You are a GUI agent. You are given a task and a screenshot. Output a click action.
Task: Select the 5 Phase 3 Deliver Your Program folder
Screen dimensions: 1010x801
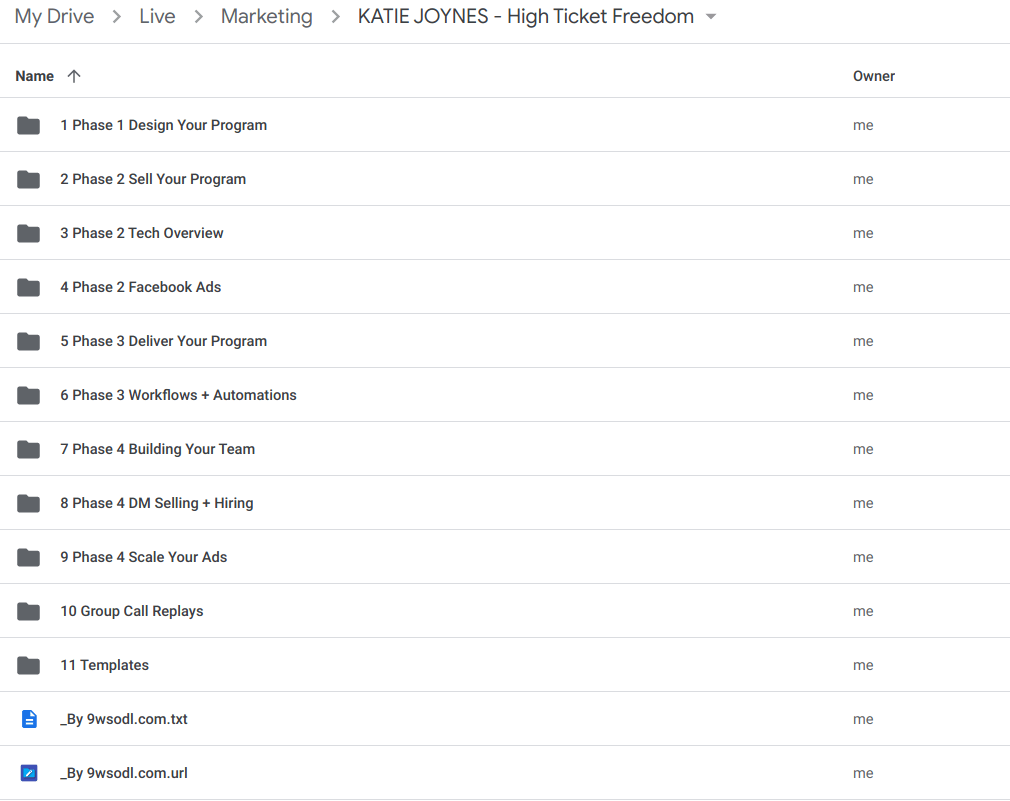pyautogui.click(x=164, y=341)
